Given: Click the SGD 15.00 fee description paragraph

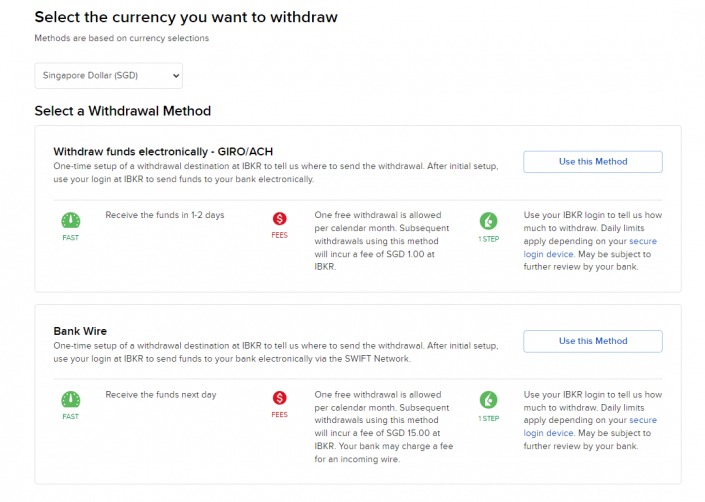Looking at the screenshot, I should click(381, 427).
